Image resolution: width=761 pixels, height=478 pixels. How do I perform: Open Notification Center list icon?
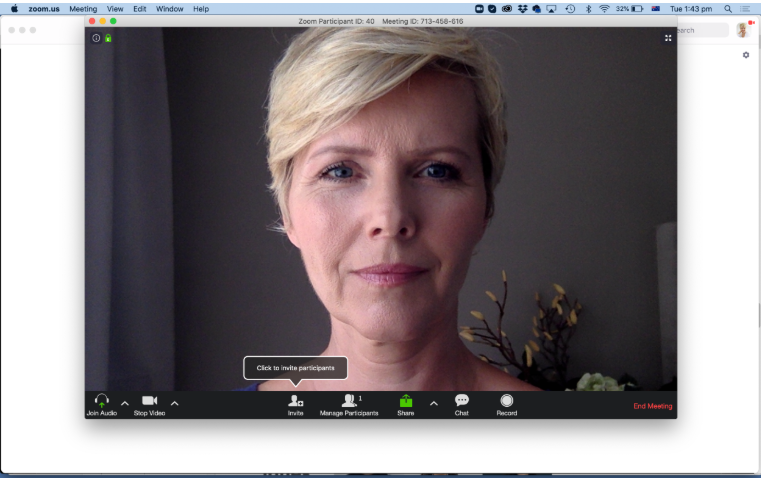point(745,9)
